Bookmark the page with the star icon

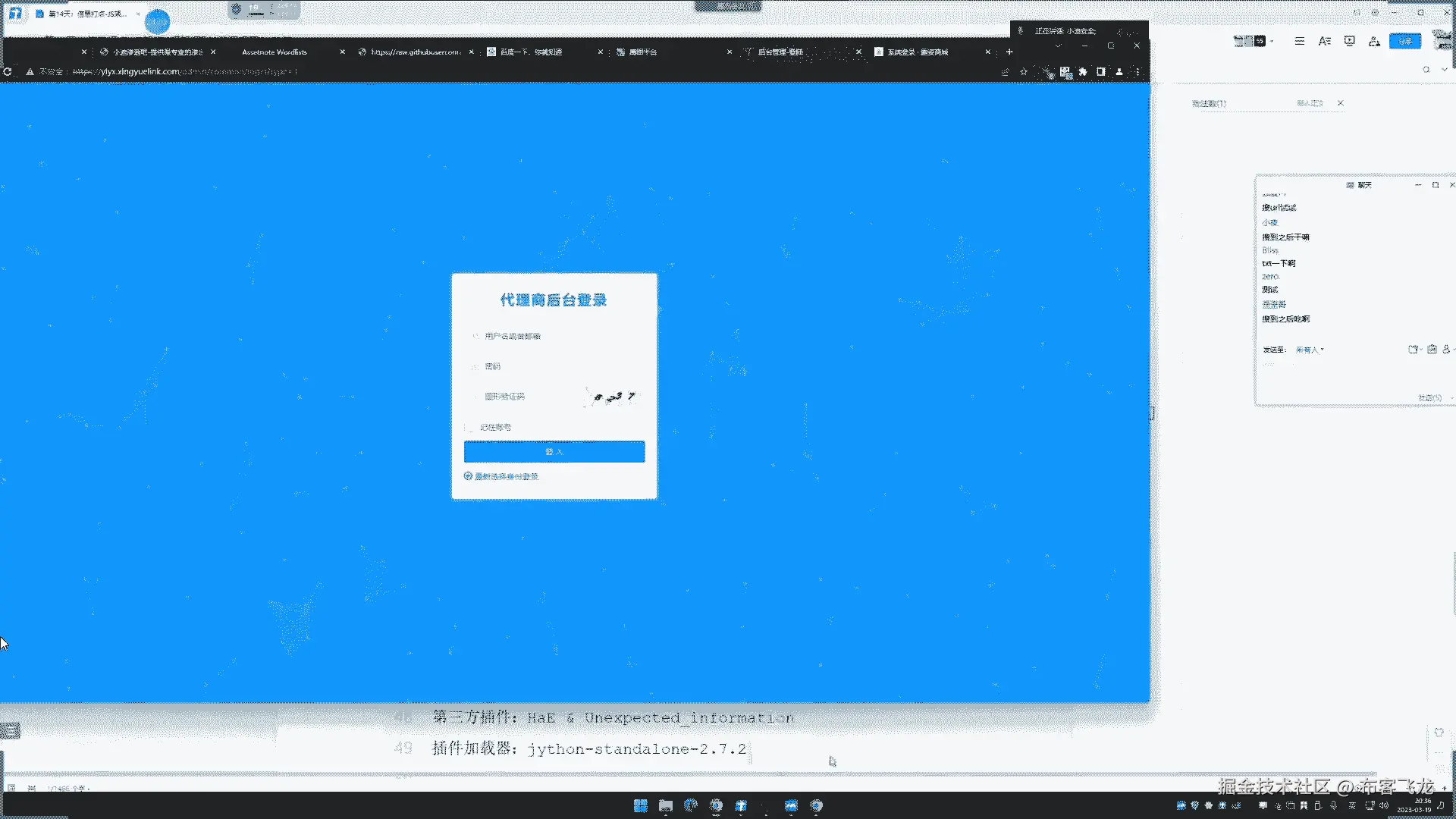coord(1024,72)
